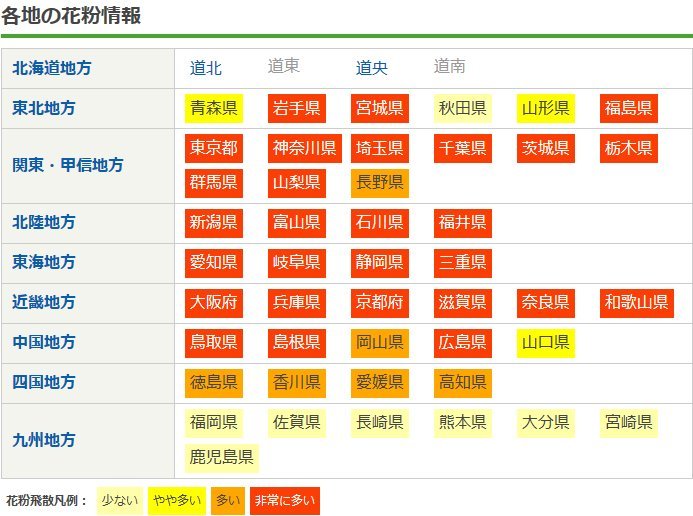Select 関東・甲信地方 region heading

pyautogui.click(x=67, y=165)
